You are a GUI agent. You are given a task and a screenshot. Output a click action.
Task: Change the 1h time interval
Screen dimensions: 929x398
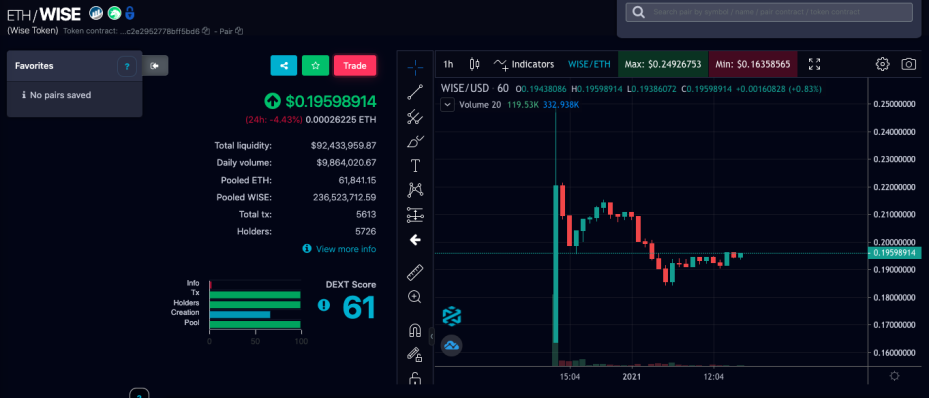[x=449, y=64]
